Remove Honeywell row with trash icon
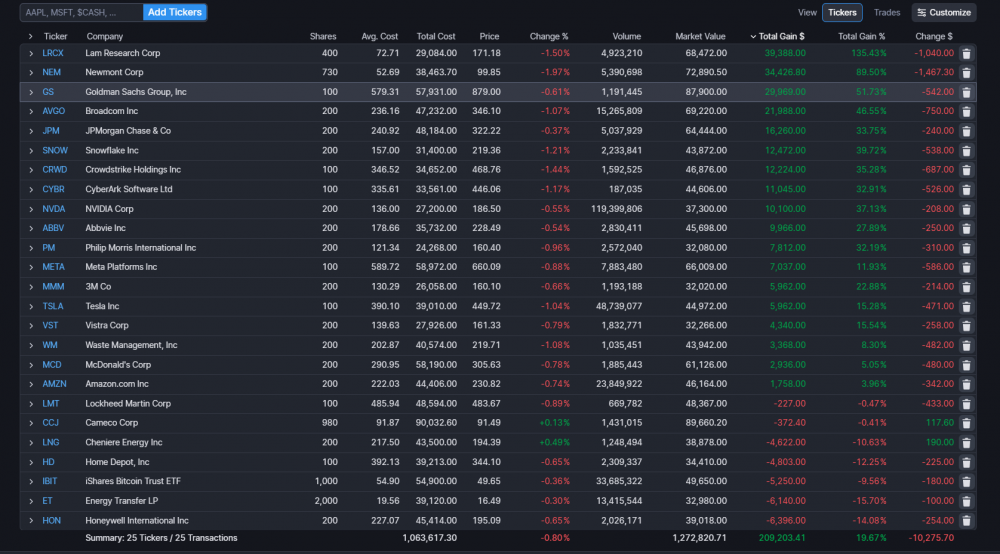1000x554 pixels. pyautogui.click(x=966, y=521)
